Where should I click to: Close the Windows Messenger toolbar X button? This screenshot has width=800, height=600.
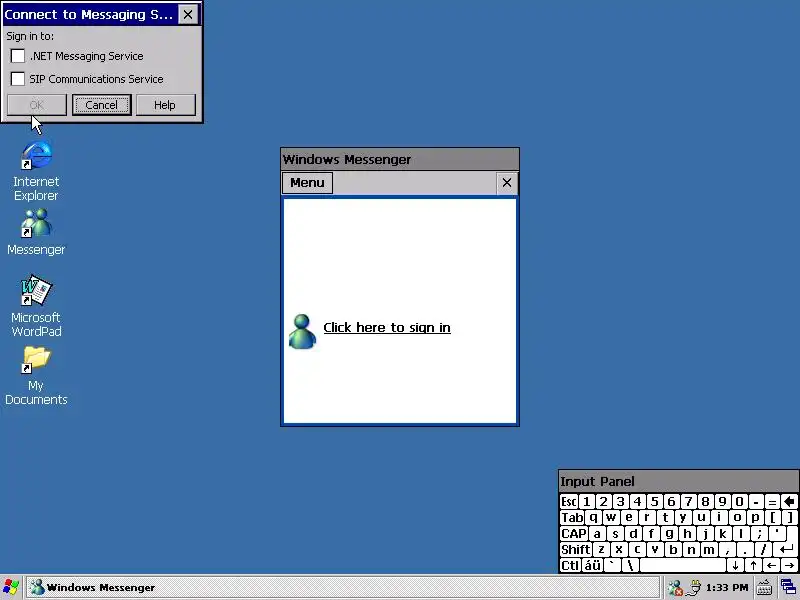click(507, 183)
